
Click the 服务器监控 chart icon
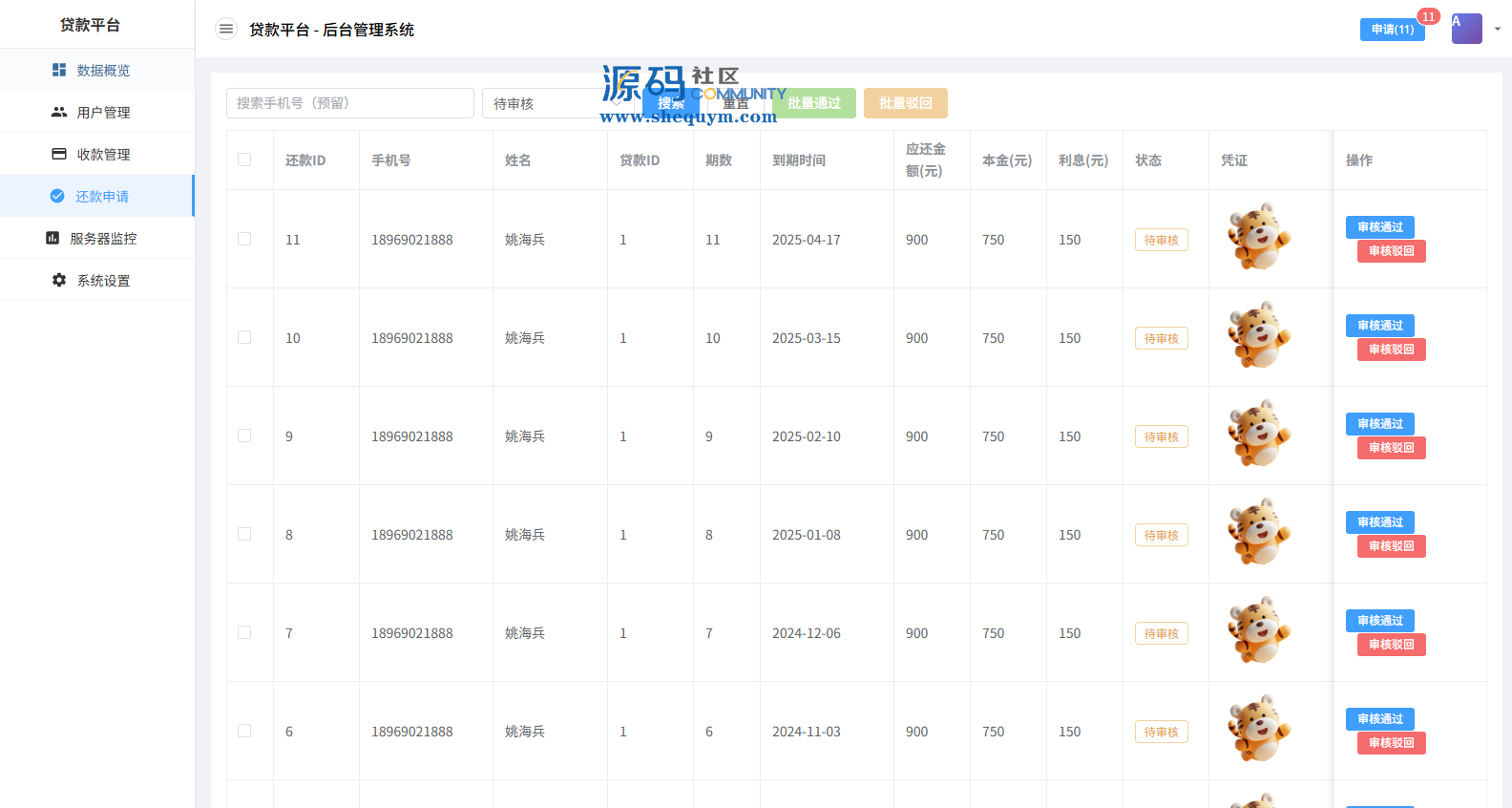[x=52, y=238]
